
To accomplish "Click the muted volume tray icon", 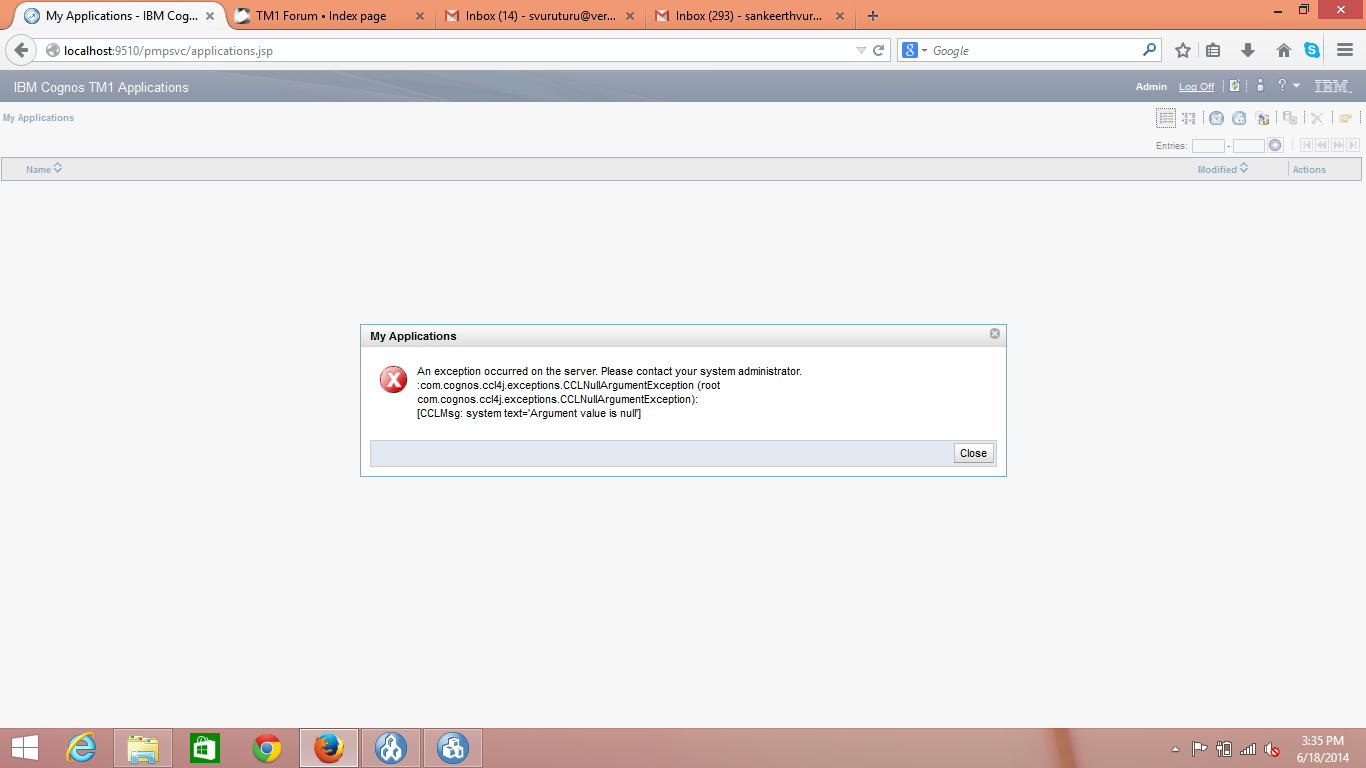I will point(1272,749).
